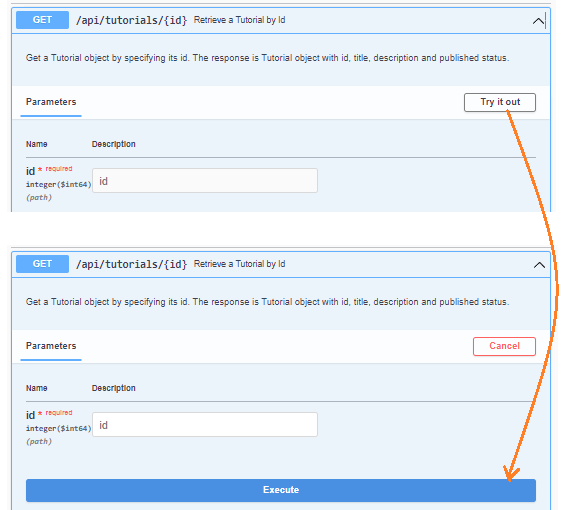Click lower 'Get a Tutorial object' description text

267,302
